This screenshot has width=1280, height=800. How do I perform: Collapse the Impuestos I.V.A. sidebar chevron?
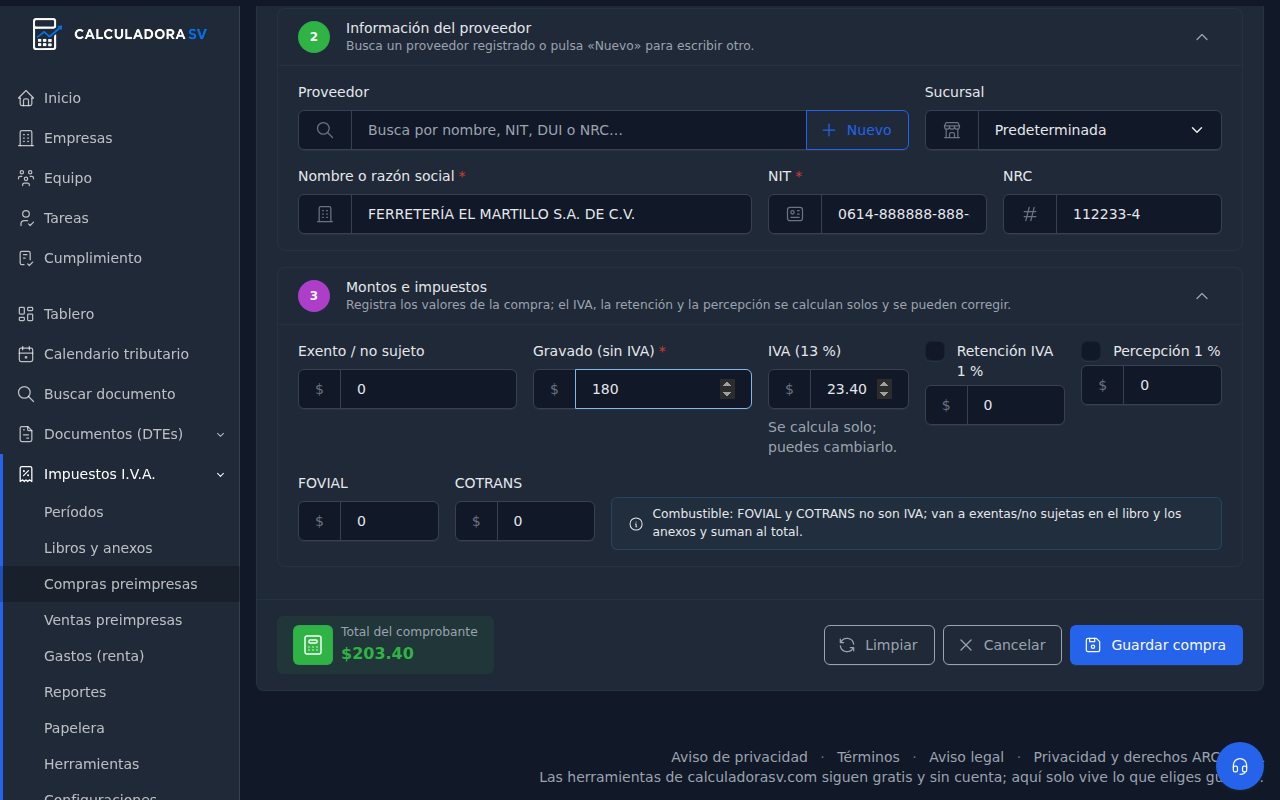221,474
